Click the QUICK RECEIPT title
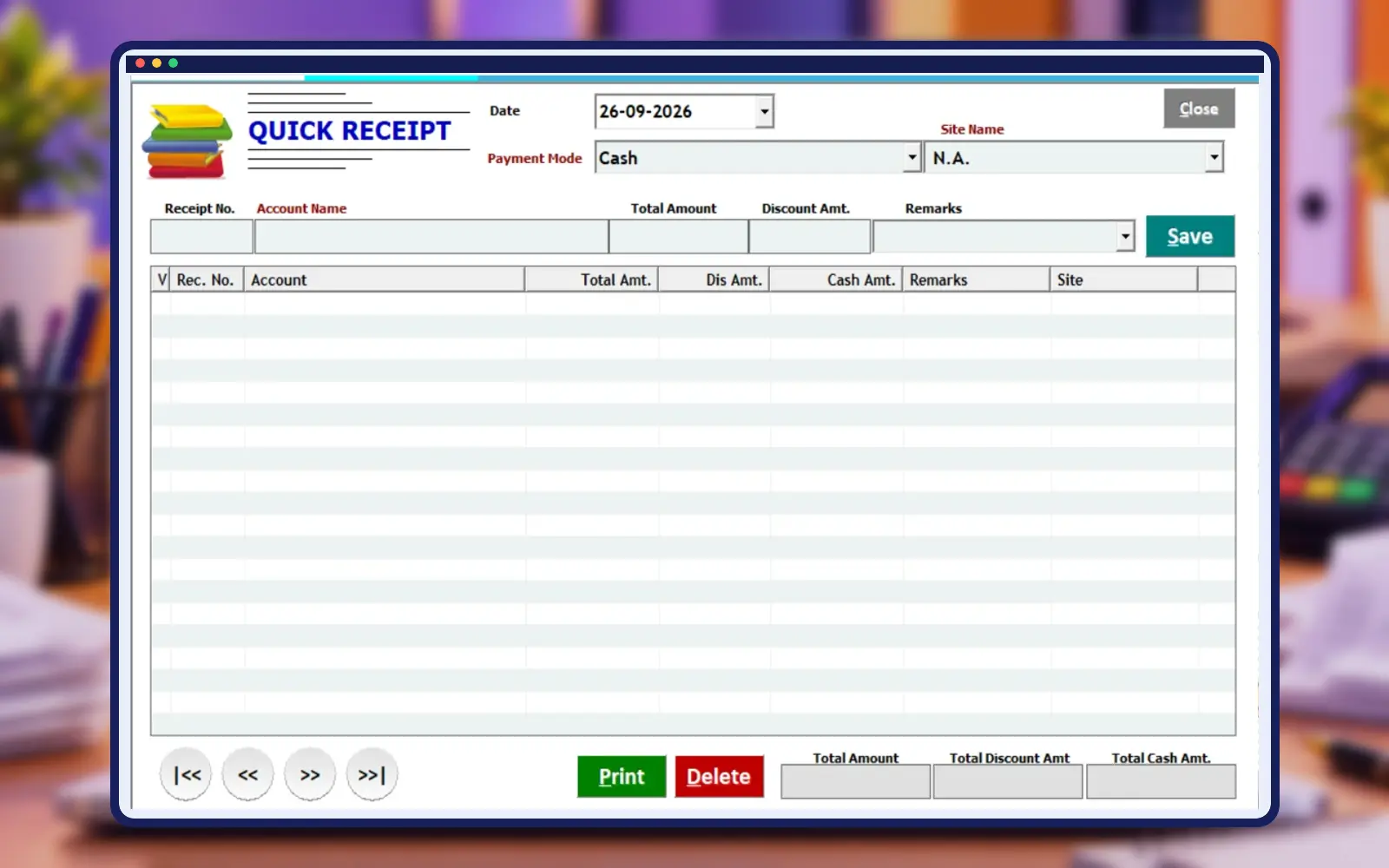This screenshot has width=1389, height=868. point(350,131)
